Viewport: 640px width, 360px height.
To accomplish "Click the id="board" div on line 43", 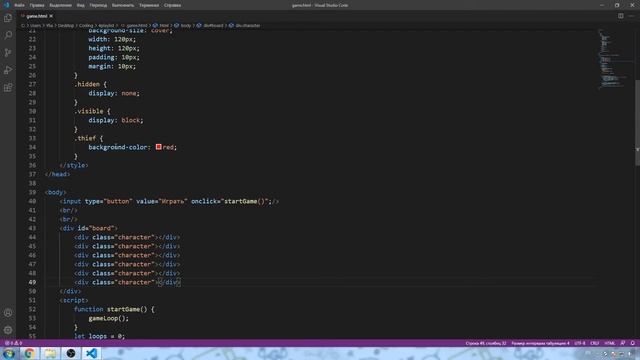I will click(89, 228).
